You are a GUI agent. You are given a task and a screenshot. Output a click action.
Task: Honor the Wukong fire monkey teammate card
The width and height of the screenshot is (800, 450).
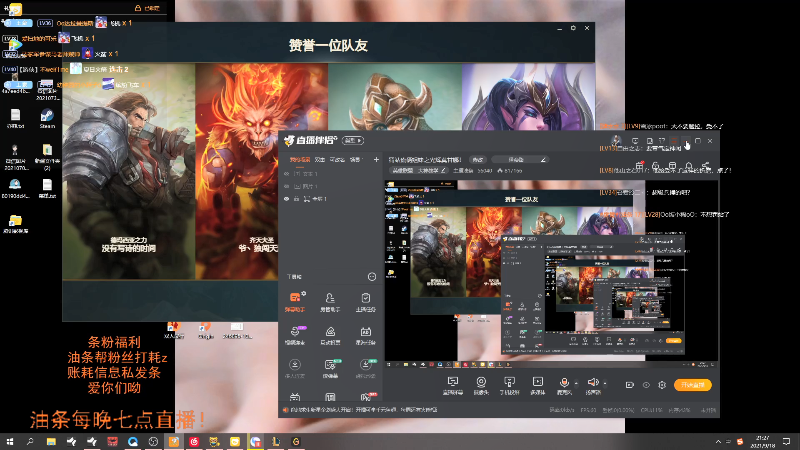point(262,171)
